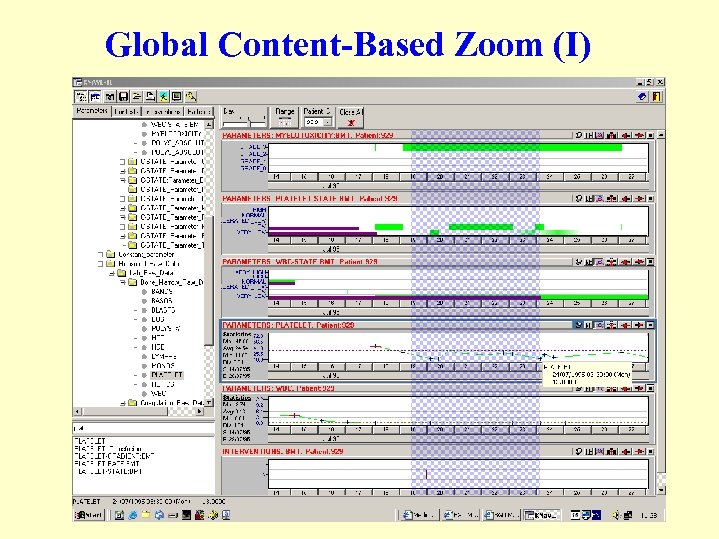Click the people-figures icon in the MYELOTOXICITY panel header

(612, 135)
